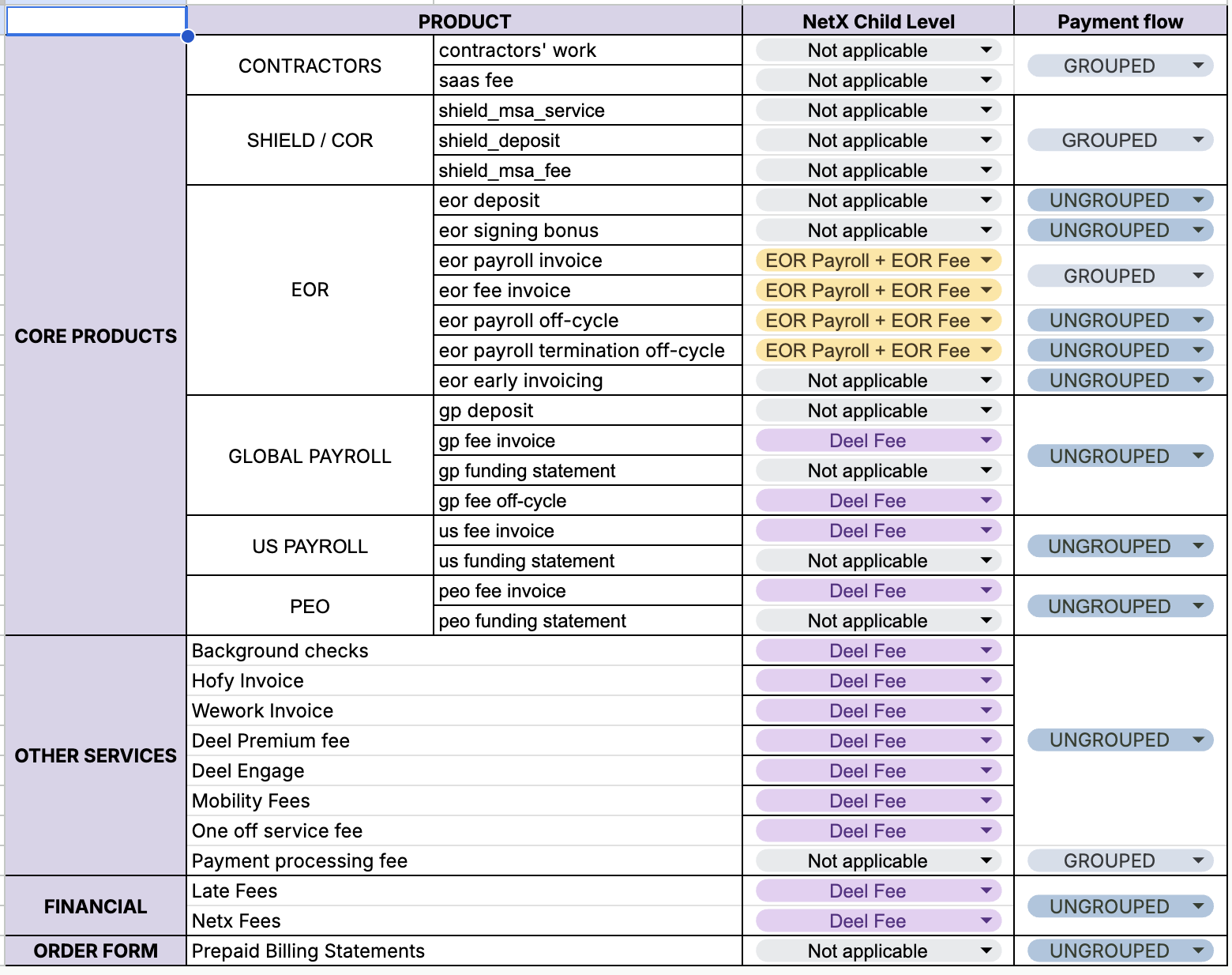Expand NetX dropdown in shield_deposit row
This screenshot has width=1232, height=975.
(x=986, y=141)
